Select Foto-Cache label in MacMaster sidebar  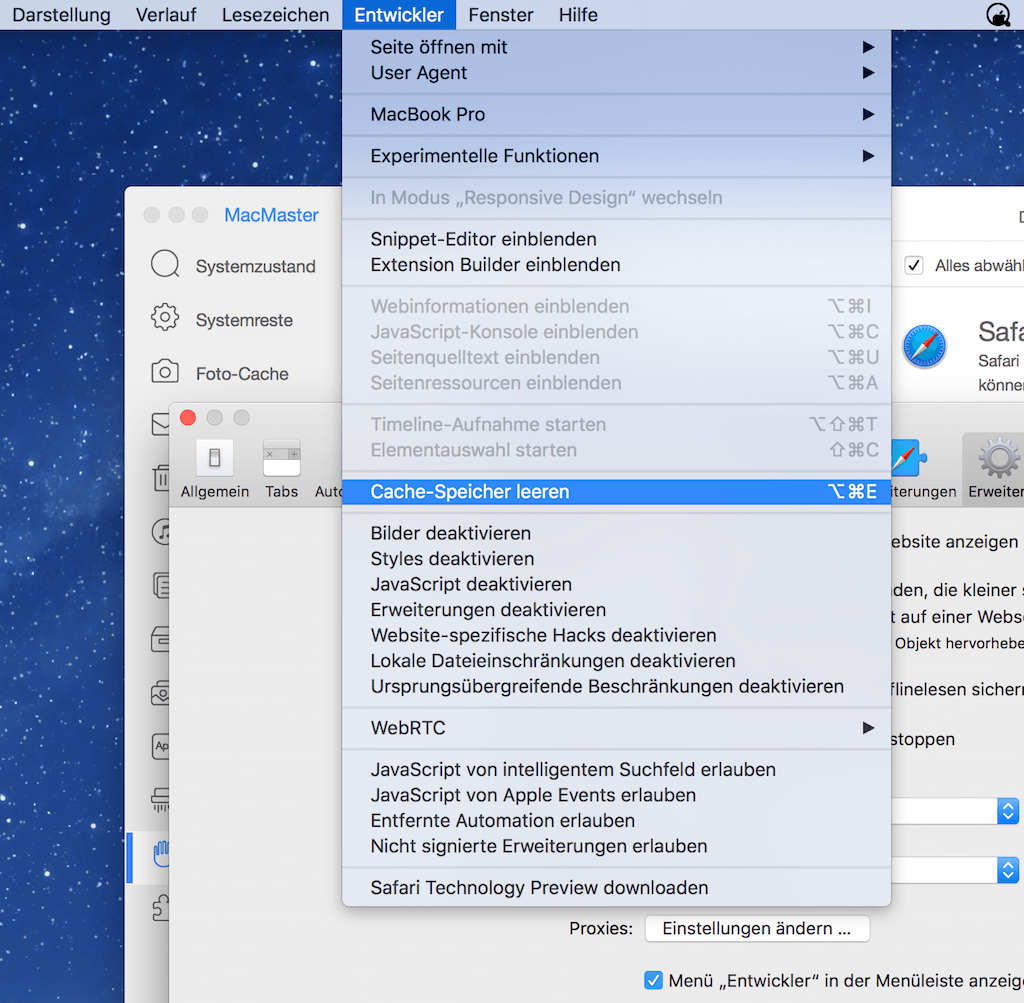pos(242,374)
